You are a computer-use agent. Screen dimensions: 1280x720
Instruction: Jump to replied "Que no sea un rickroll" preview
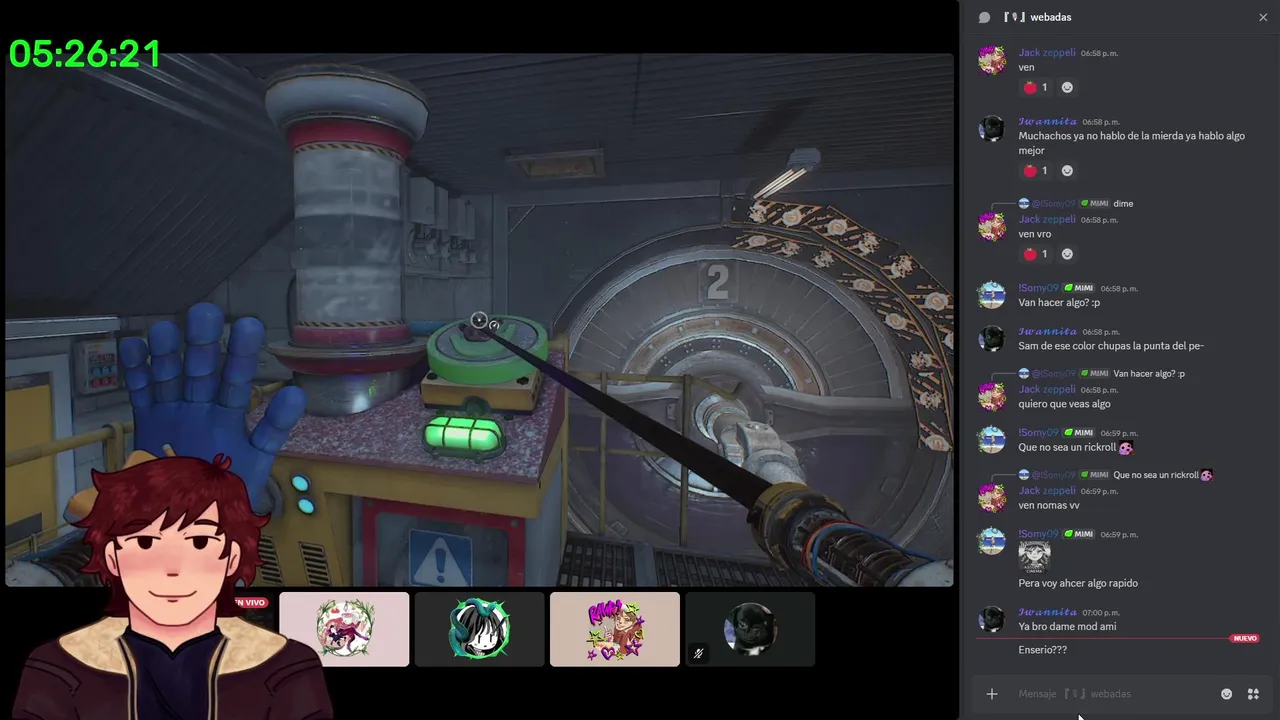[x=1163, y=475]
